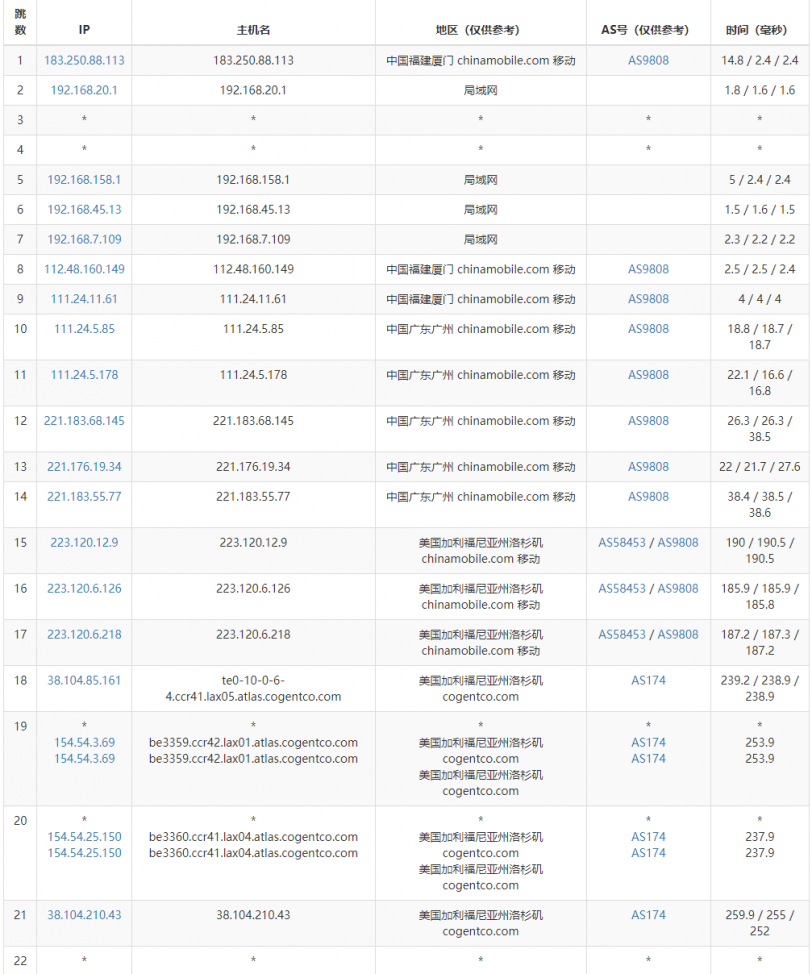Click the 111.24.5.178 IP link

tap(84, 375)
